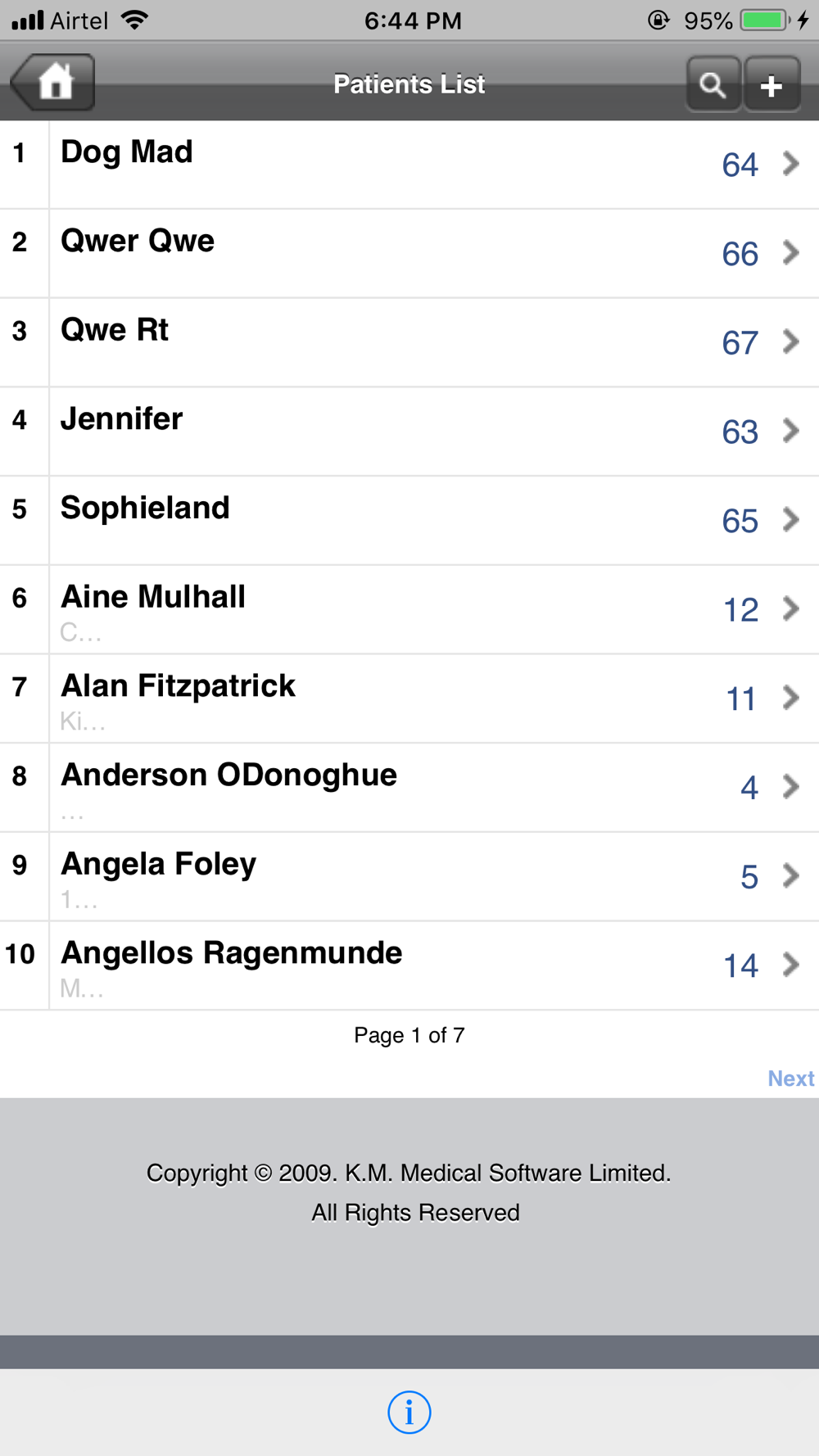Expand the Jennifer row arrow
The height and width of the screenshot is (1456, 819).
790,431
